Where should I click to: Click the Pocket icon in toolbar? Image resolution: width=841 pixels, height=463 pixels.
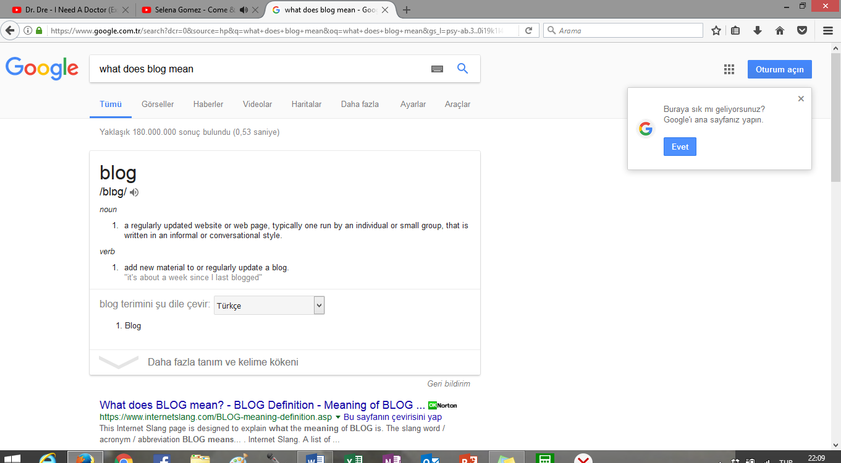coord(802,31)
